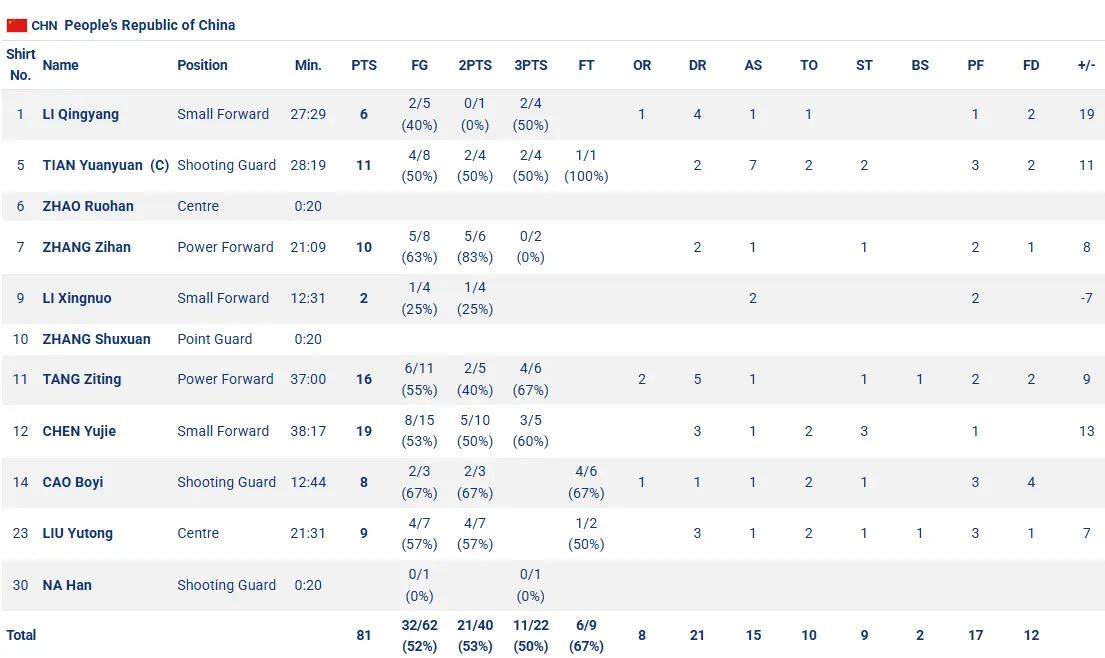Click the +/- column header
Screen dimensions: 1105x658
[x=1087, y=66]
